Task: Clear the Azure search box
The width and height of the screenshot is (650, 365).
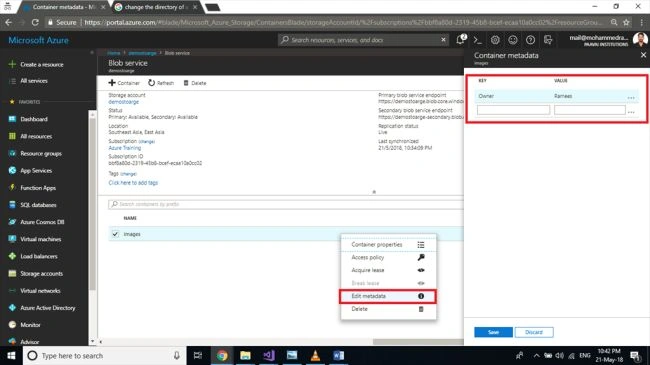Action: point(443,40)
